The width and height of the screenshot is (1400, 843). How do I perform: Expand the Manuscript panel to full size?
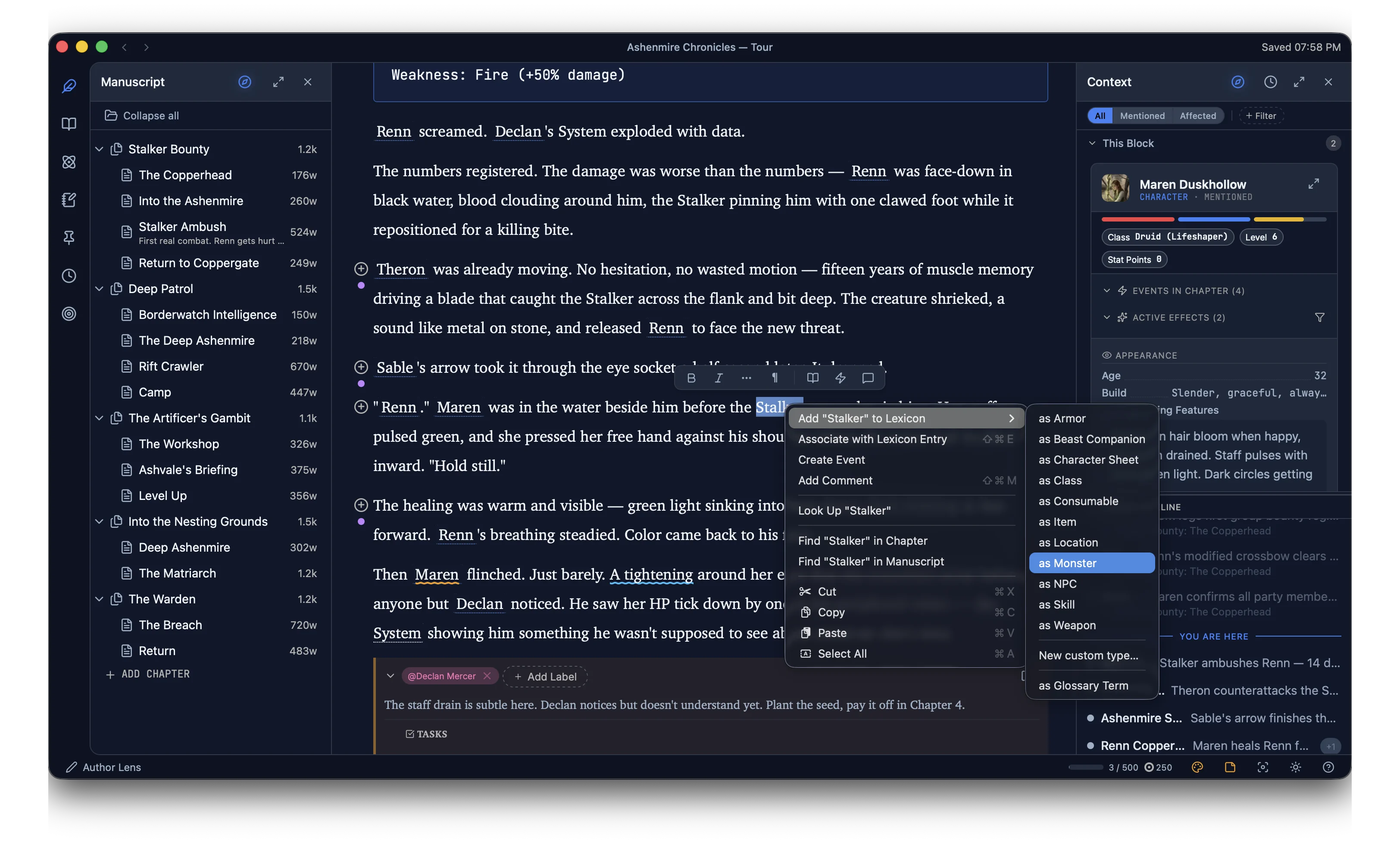click(x=278, y=82)
